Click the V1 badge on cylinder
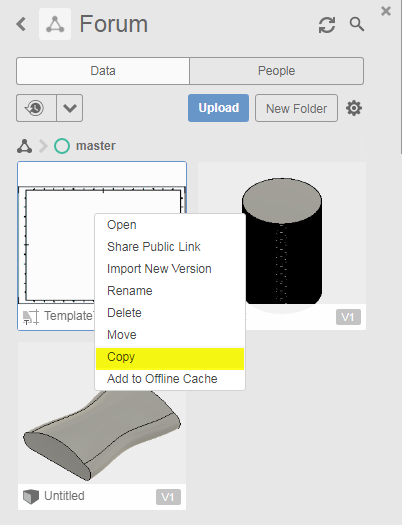 348,317
